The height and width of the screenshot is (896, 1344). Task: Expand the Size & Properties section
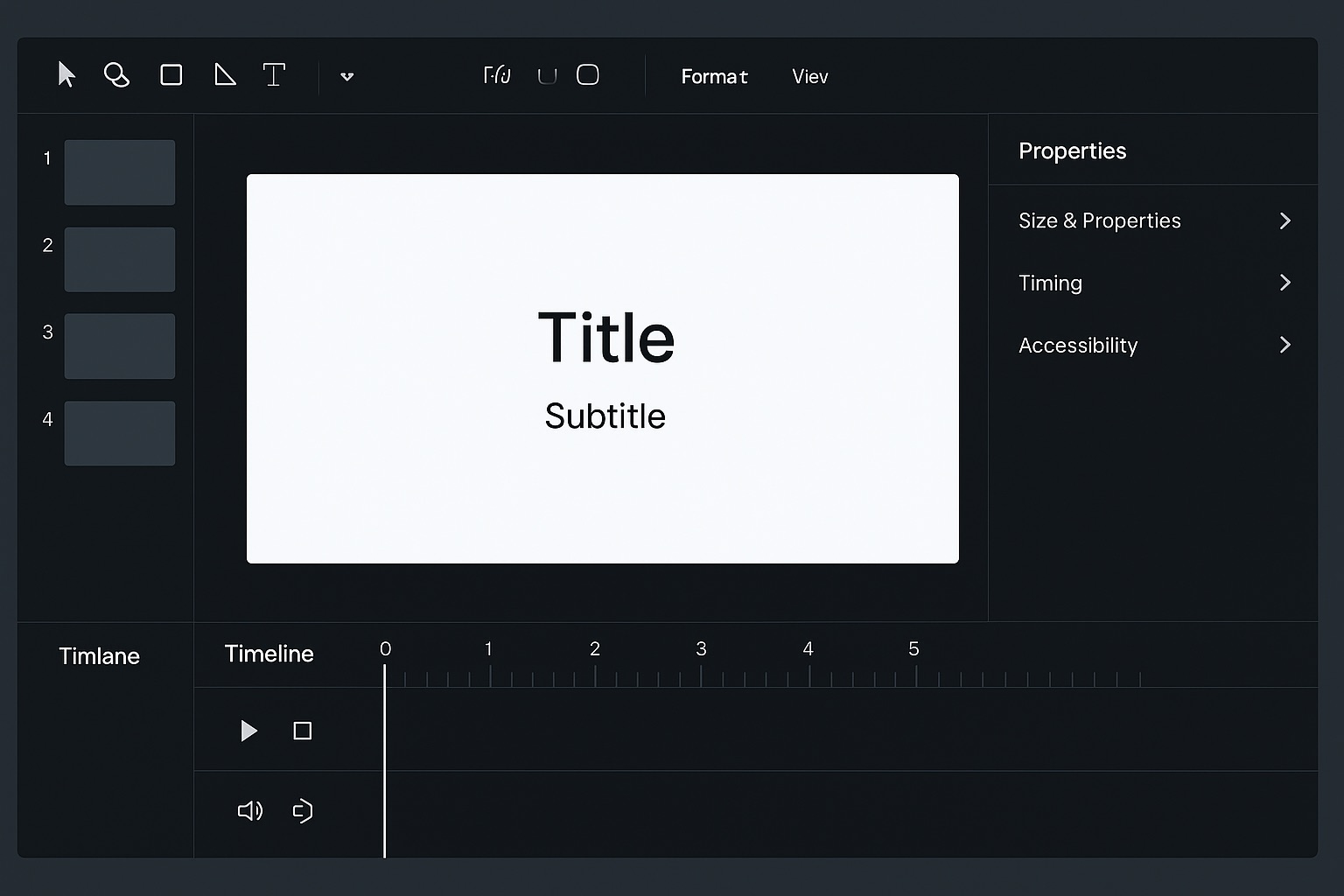point(1284,220)
